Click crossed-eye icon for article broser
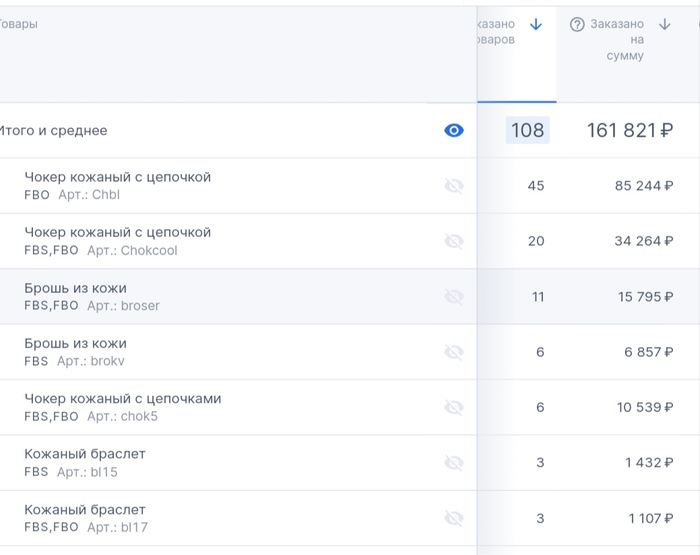The image size is (700, 555). (x=454, y=297)
